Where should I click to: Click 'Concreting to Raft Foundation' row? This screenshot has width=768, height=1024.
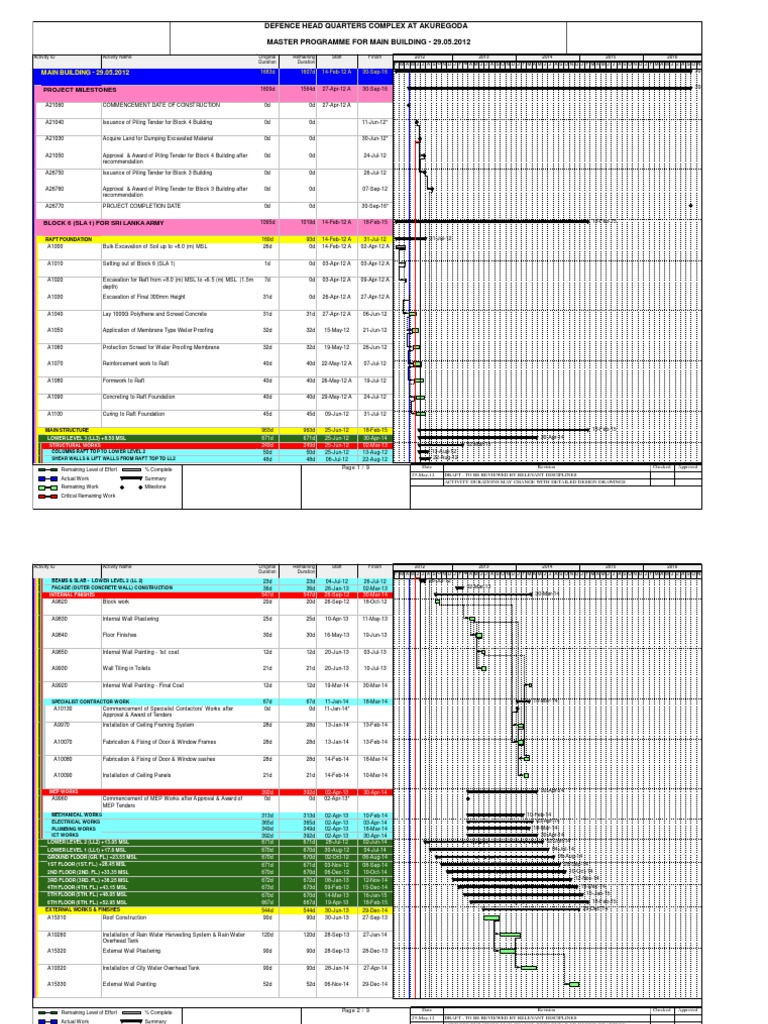tap(138, 397)
